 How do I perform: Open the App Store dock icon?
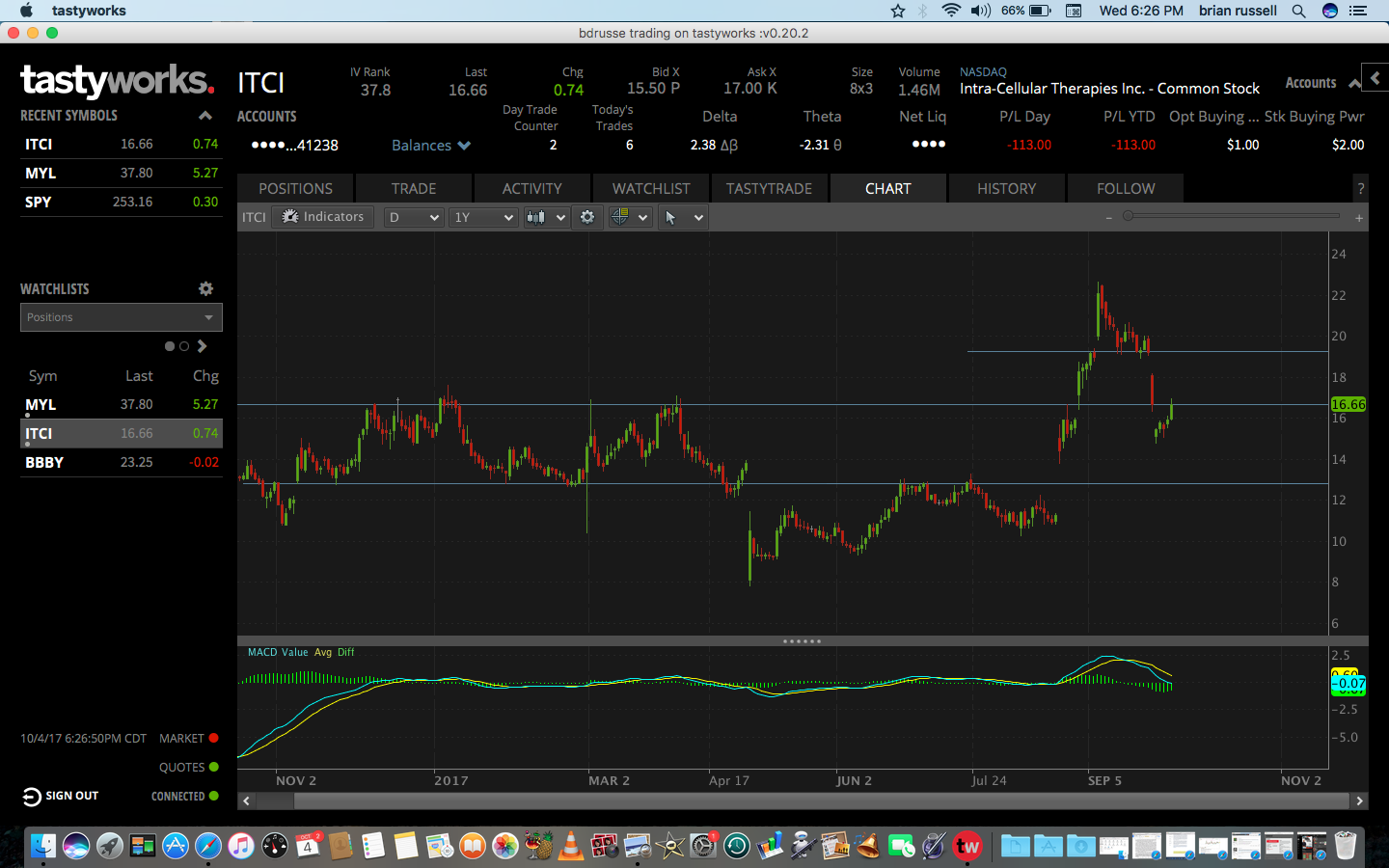(x=175, y=846)
